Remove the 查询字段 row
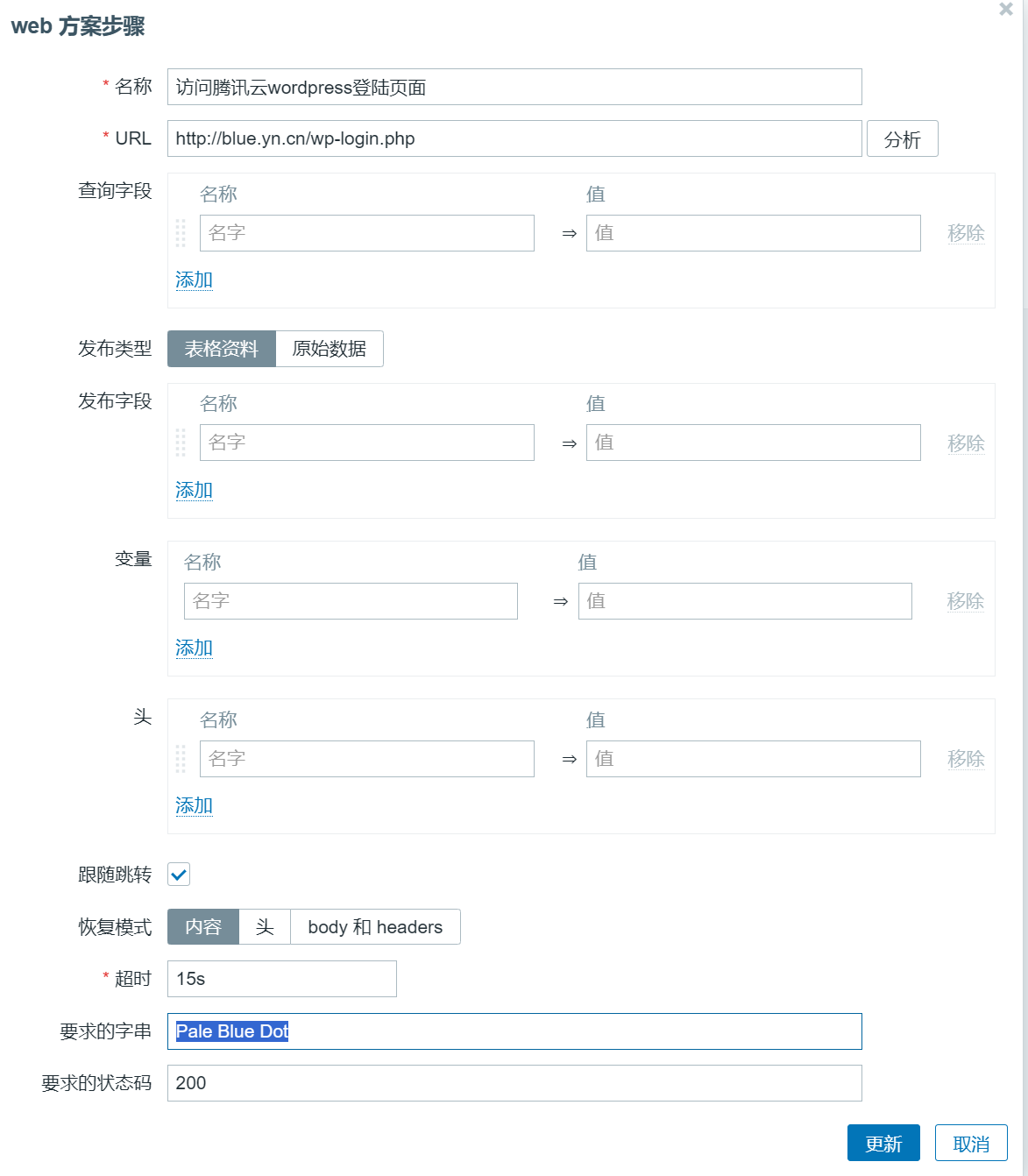The image size is (1028, 1176). [x=966, y=233]
